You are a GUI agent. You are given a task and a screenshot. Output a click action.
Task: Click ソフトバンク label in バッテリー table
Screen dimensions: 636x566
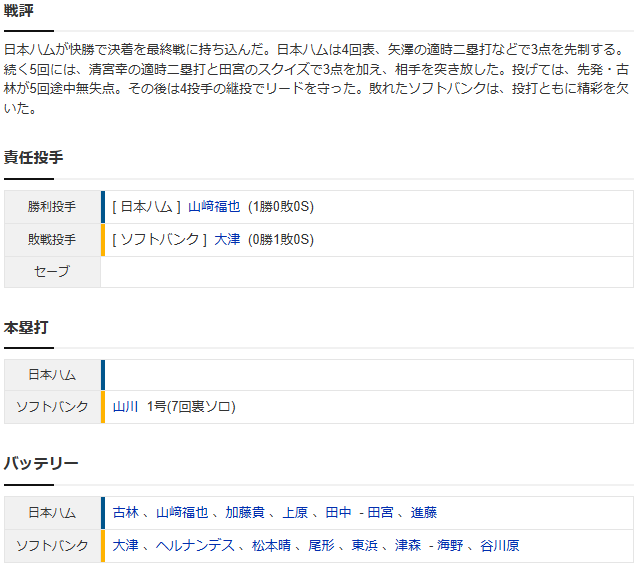tap(52, 545)
